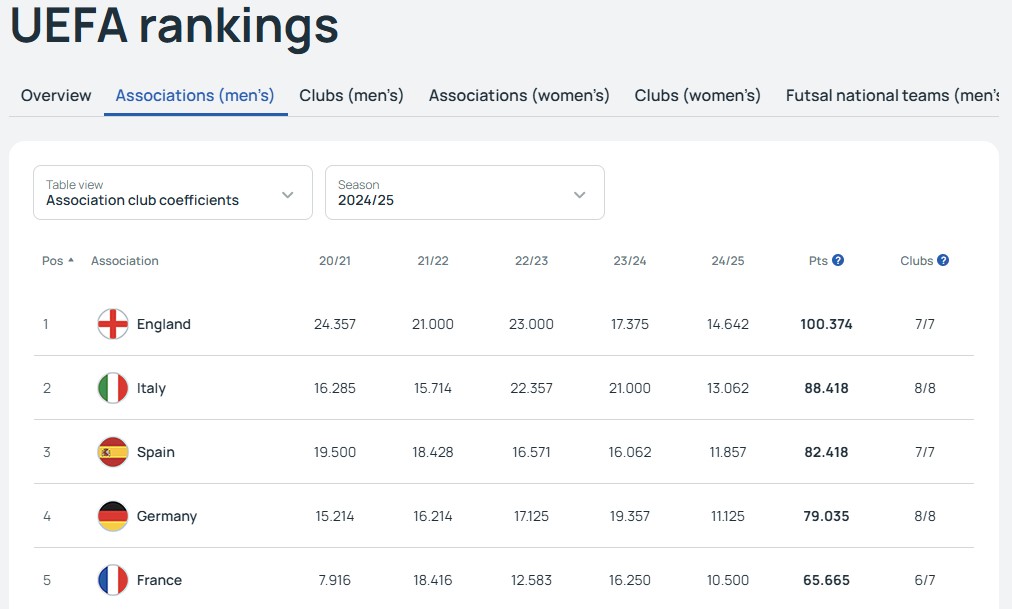The image size is (1012, 609).
Task: Go to the Clubs (women's) tab
Action: coord(697,96)
